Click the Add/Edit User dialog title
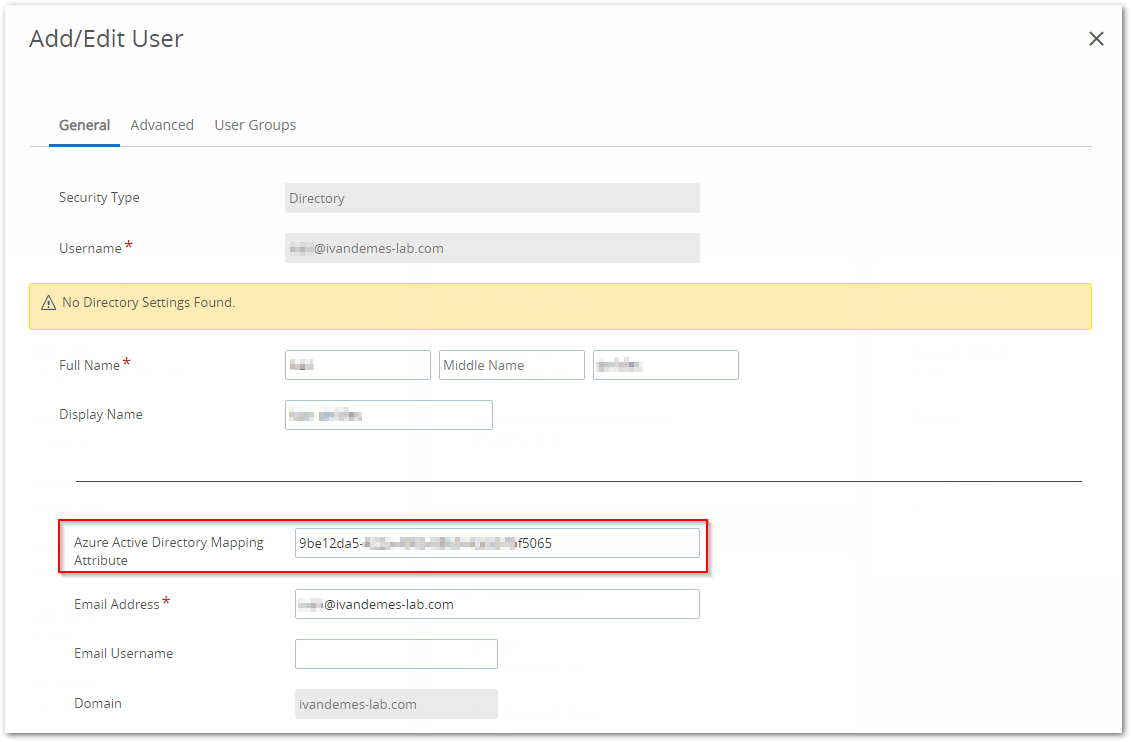This screenshot has width=1131, height=742. (106, 39)
